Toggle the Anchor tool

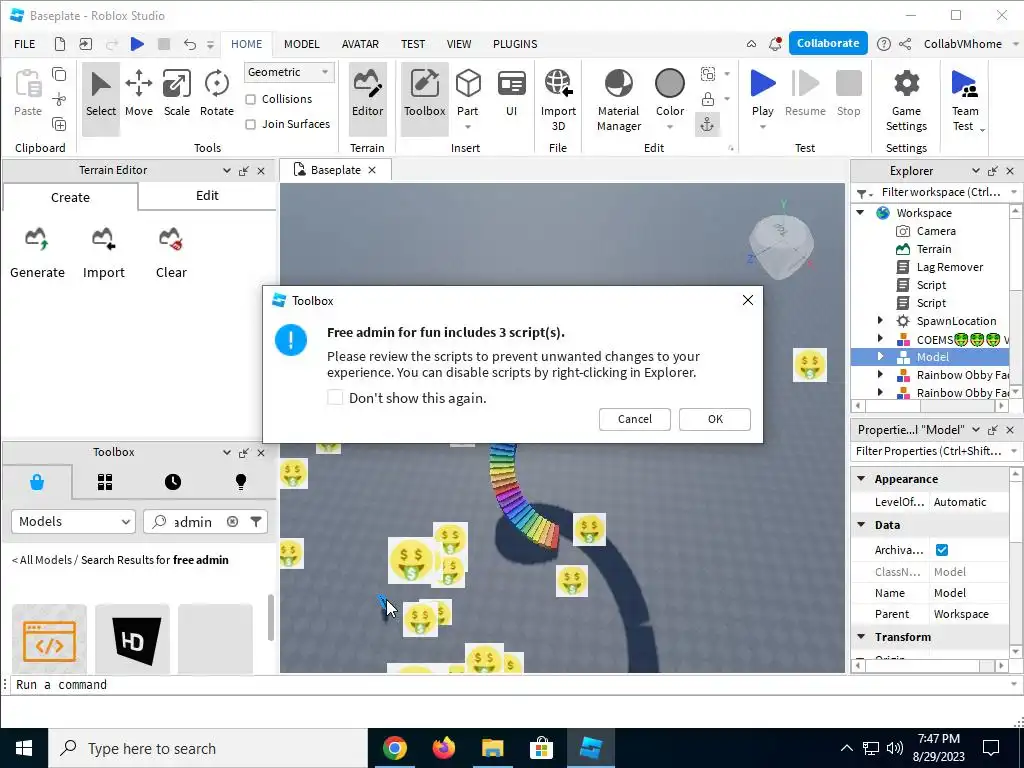point(707,124)
